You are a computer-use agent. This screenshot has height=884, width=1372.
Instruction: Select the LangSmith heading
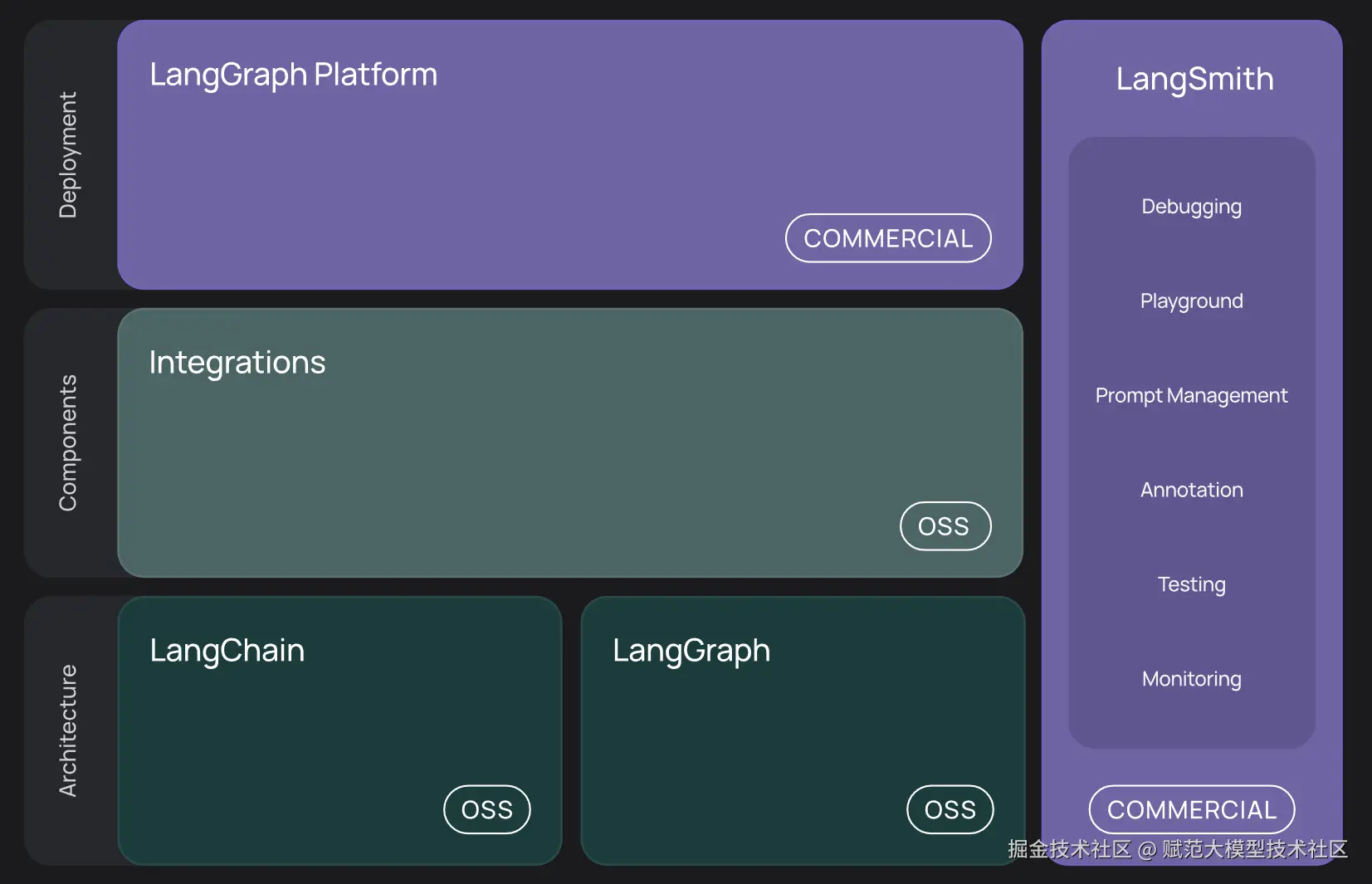point(1194,80)
